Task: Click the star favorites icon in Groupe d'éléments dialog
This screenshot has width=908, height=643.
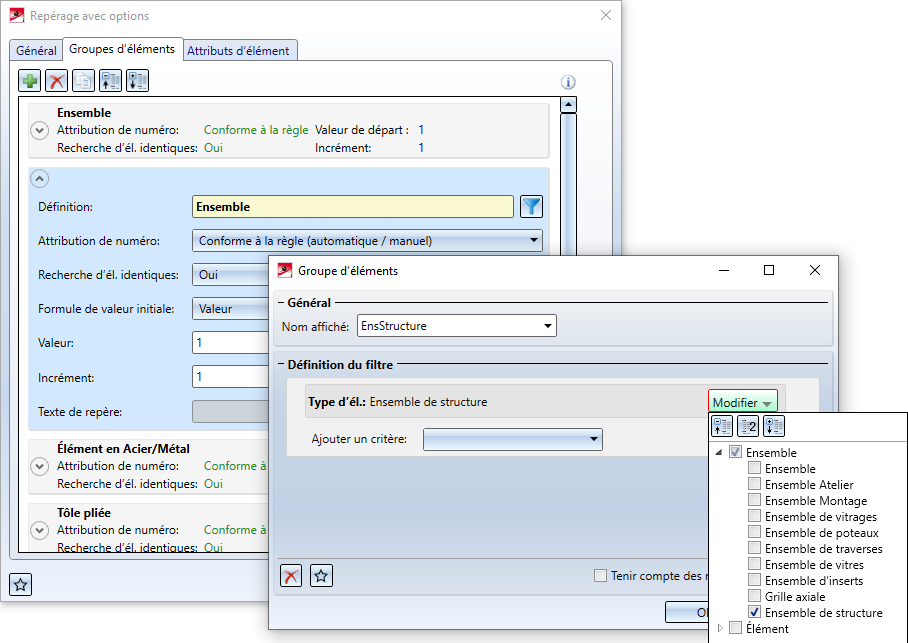Action: [x=321, y=575]
